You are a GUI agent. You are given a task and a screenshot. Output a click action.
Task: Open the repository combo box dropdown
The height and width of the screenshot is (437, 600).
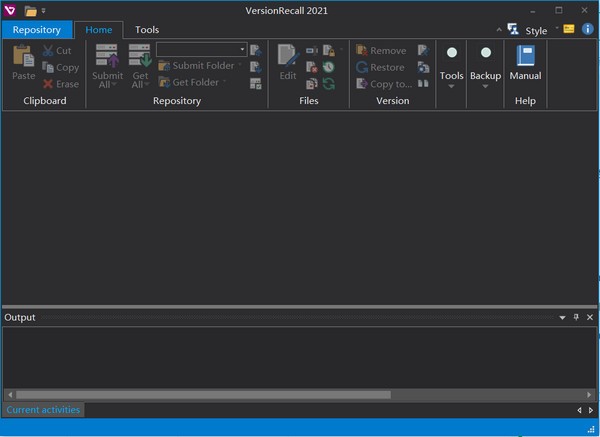242,49
